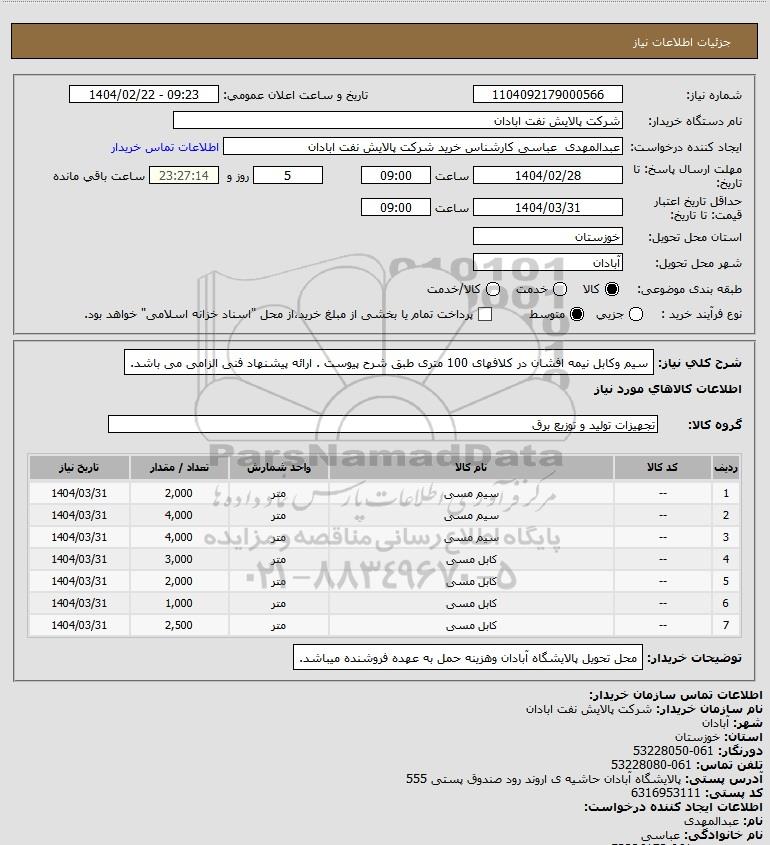This screenshot has height=845, width=770.
Task: Click the buyer organization name field
Action: (x=398, y=120)
